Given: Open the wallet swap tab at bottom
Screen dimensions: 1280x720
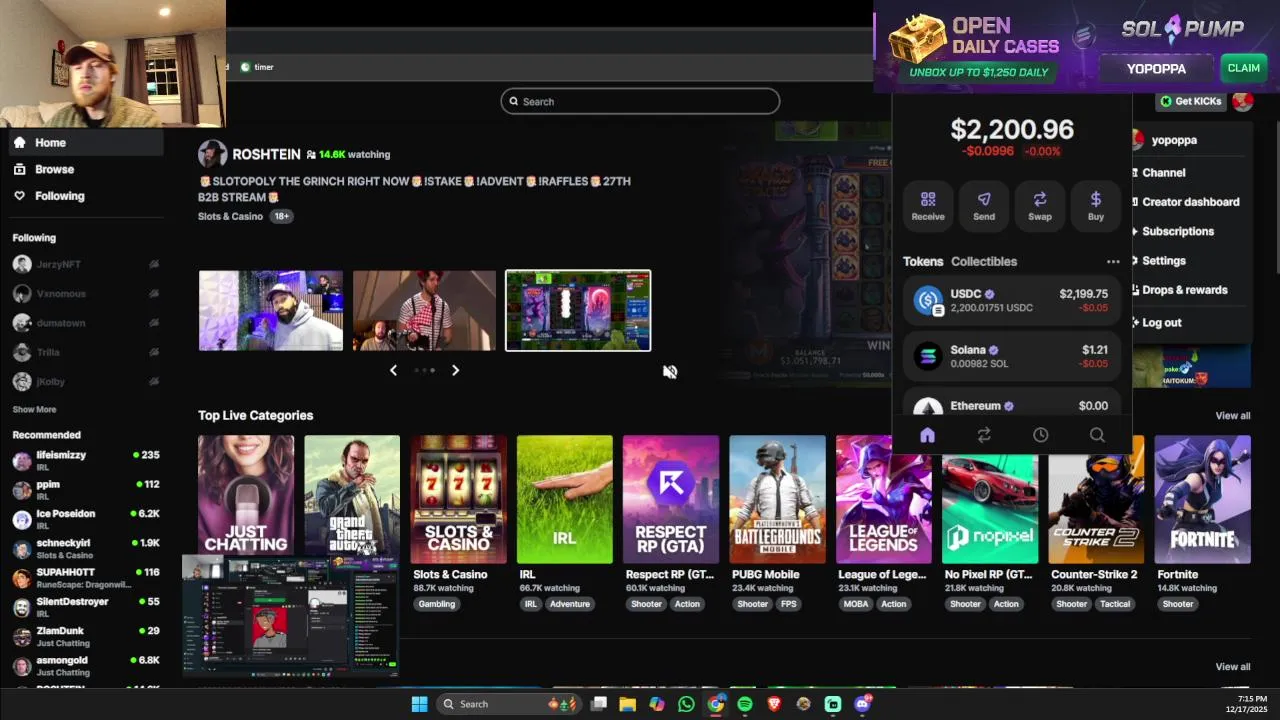Looking at the screenshot, I should click(984, 435).
